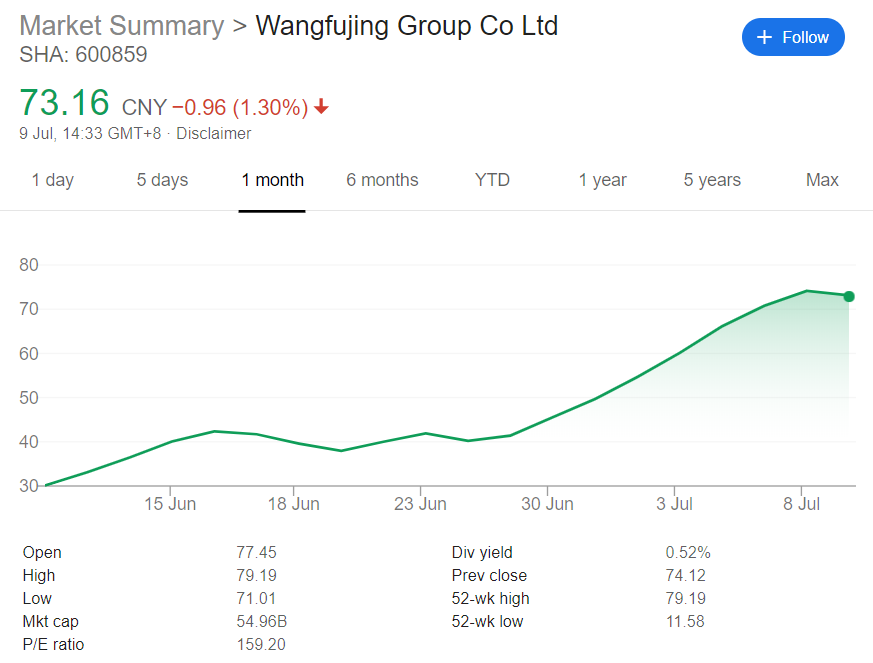Select the 1 month tab

[x=272, y=180]
